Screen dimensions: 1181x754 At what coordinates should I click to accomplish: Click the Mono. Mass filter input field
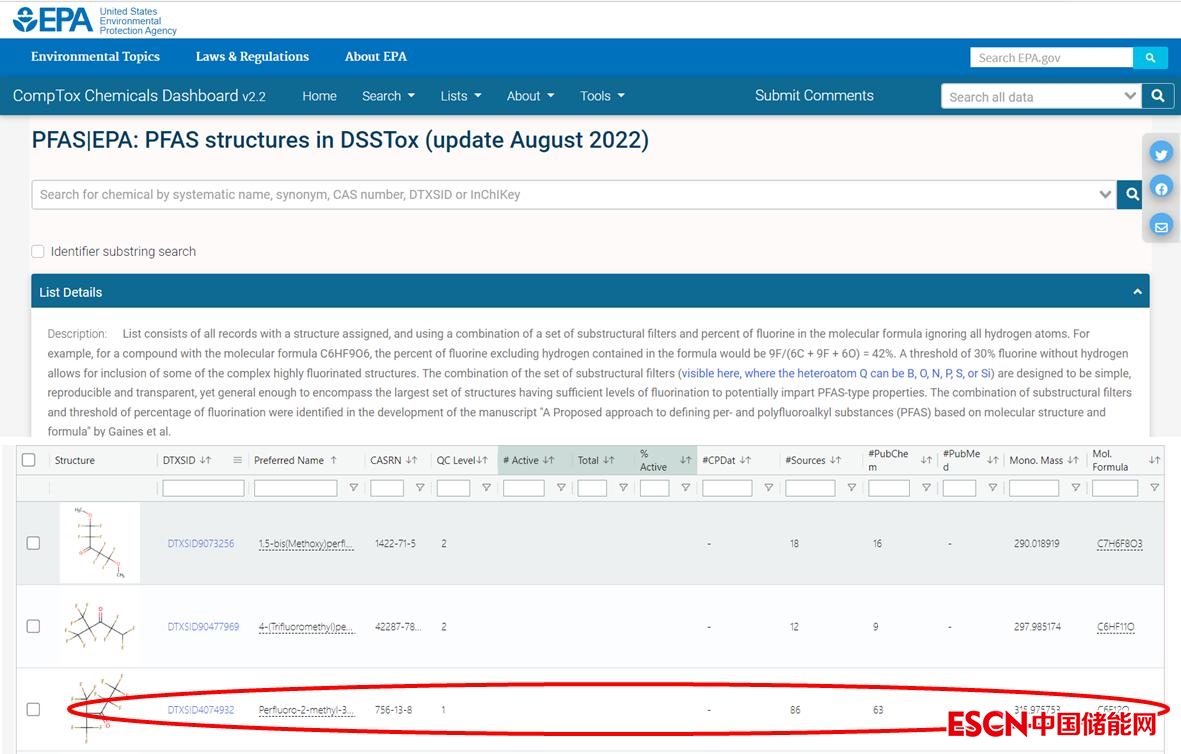(x=1033, y=488)
